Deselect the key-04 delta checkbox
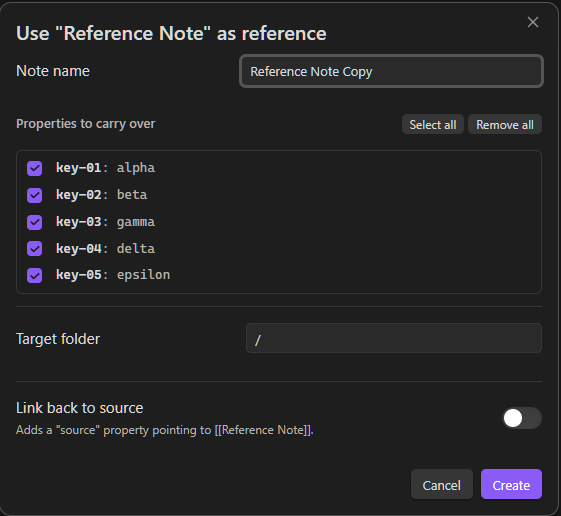Image resolution: width=561 pixels, height=516 pixels. [35, 249]
